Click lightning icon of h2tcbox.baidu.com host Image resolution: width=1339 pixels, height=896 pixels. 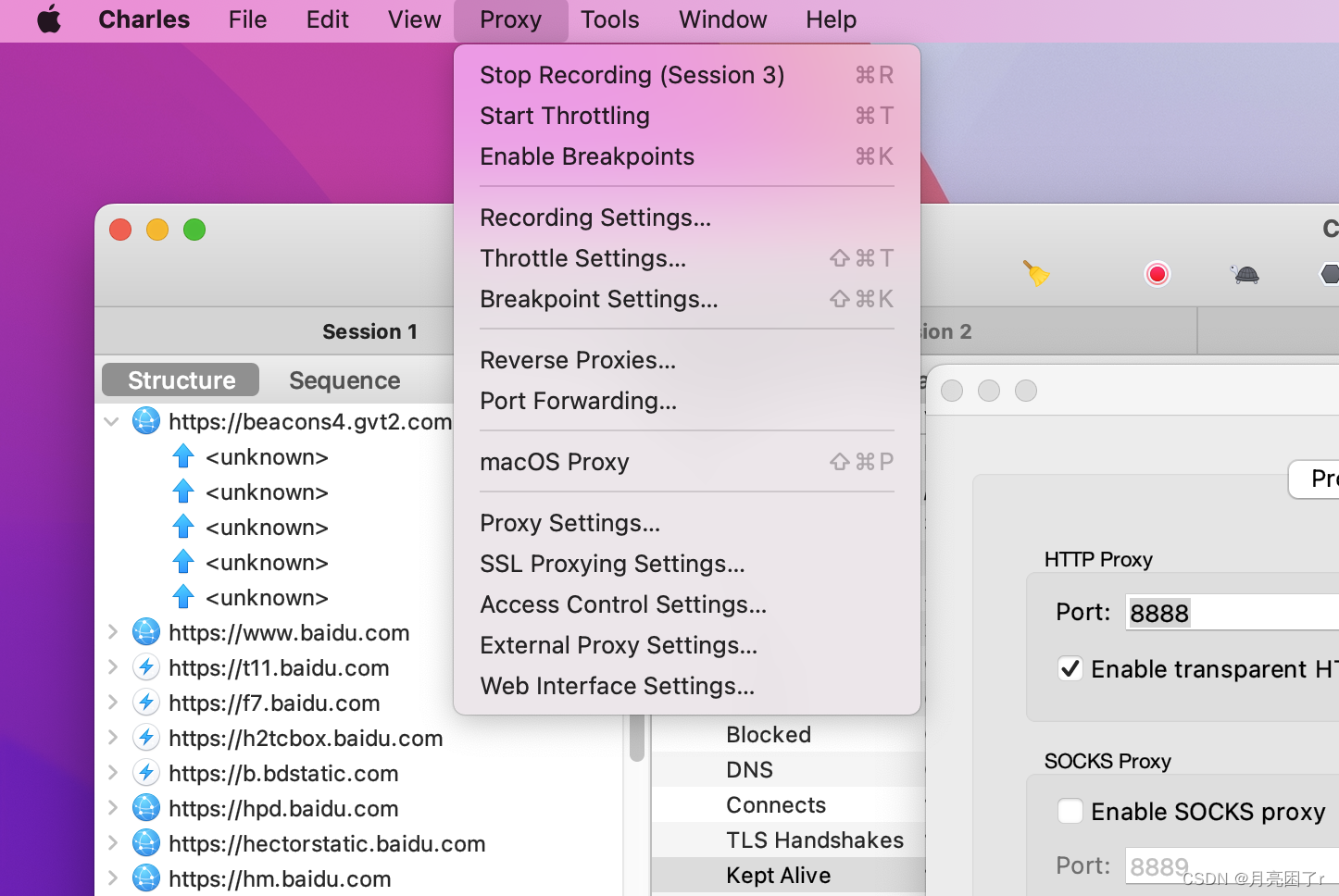click(146, 738)
